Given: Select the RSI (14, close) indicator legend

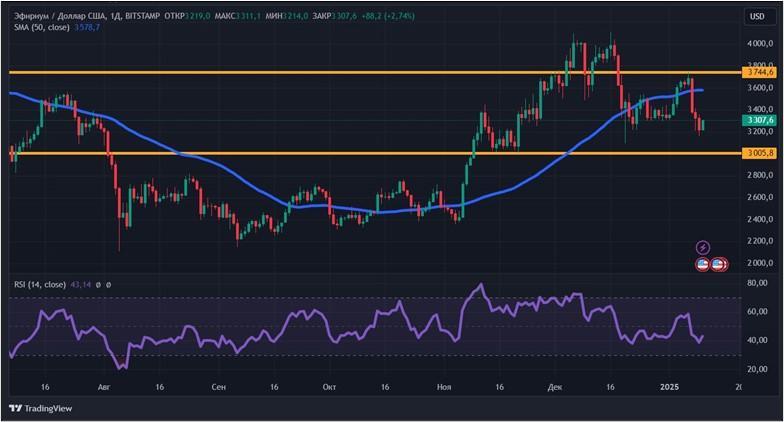Looking at the screenshot, I should coord(38,285).
